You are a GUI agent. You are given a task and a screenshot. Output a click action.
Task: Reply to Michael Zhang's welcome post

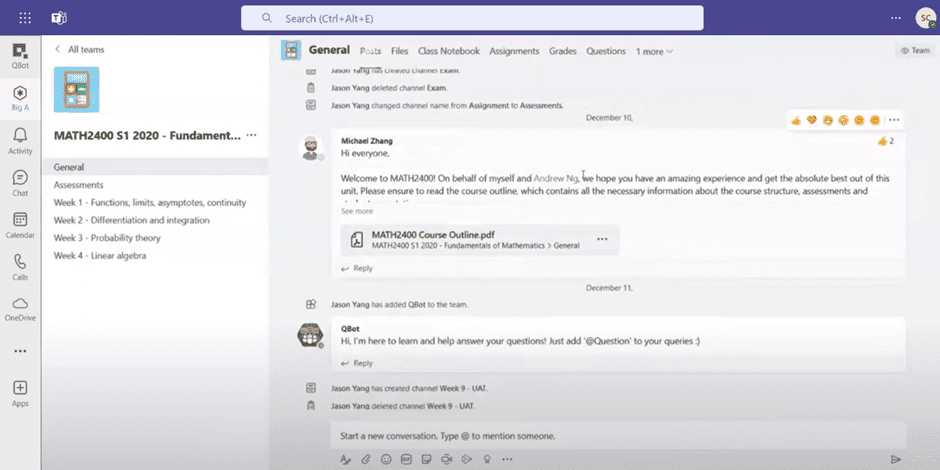357,269
